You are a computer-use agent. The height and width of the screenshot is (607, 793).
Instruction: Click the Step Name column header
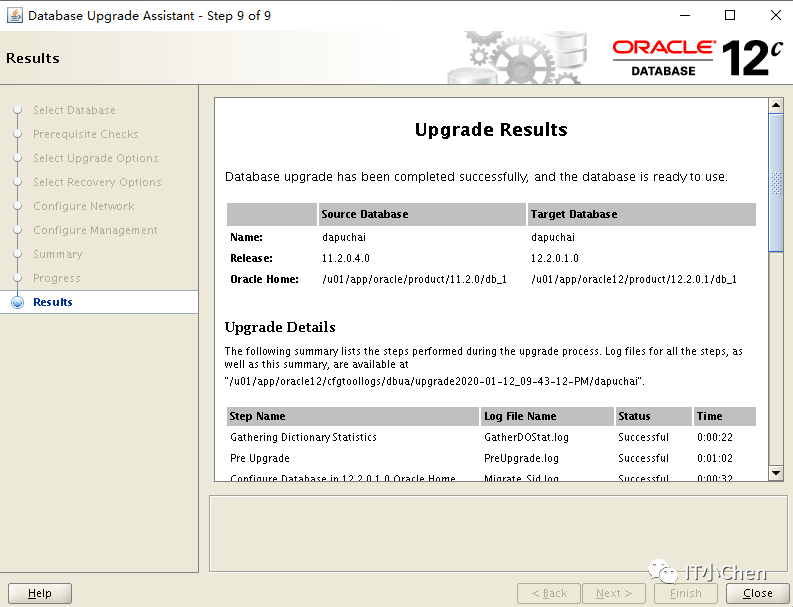[353, 416]
